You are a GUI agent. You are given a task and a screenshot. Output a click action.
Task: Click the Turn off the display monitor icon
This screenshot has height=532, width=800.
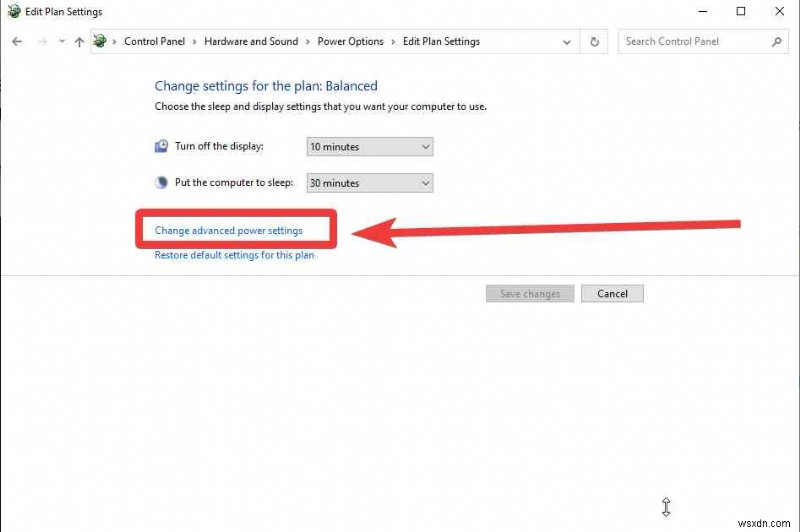click(x=161, y=146)
